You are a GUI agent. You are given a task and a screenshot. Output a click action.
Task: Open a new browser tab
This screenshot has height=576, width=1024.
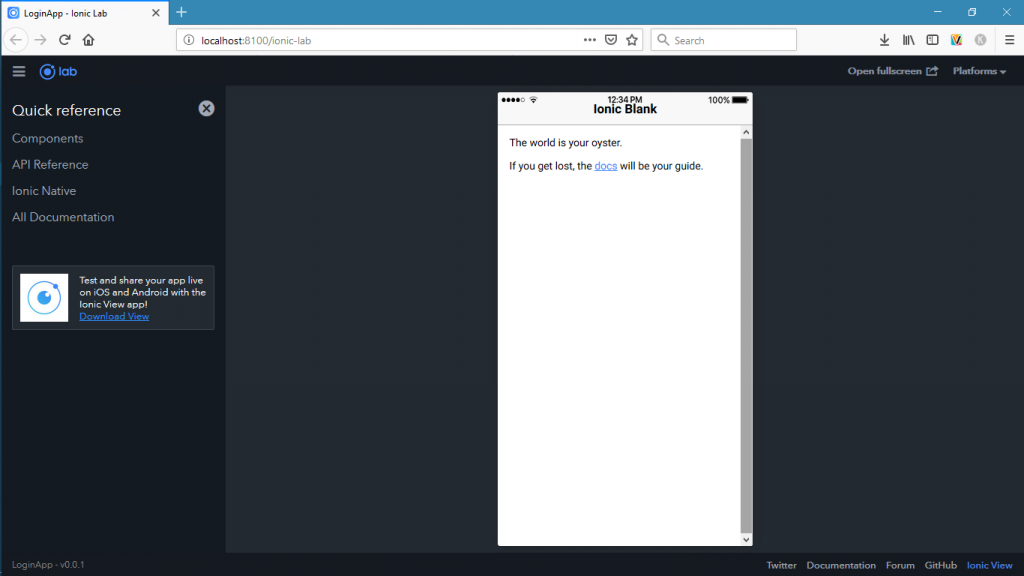tap(181, 12)
